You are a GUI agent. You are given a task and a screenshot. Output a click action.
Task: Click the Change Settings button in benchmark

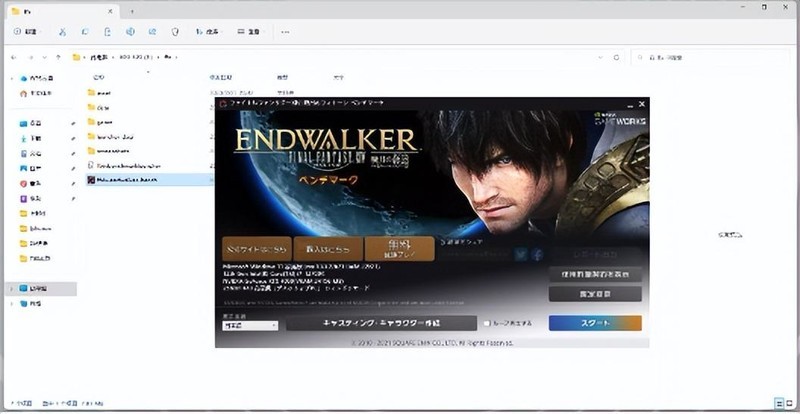point(595,294)
